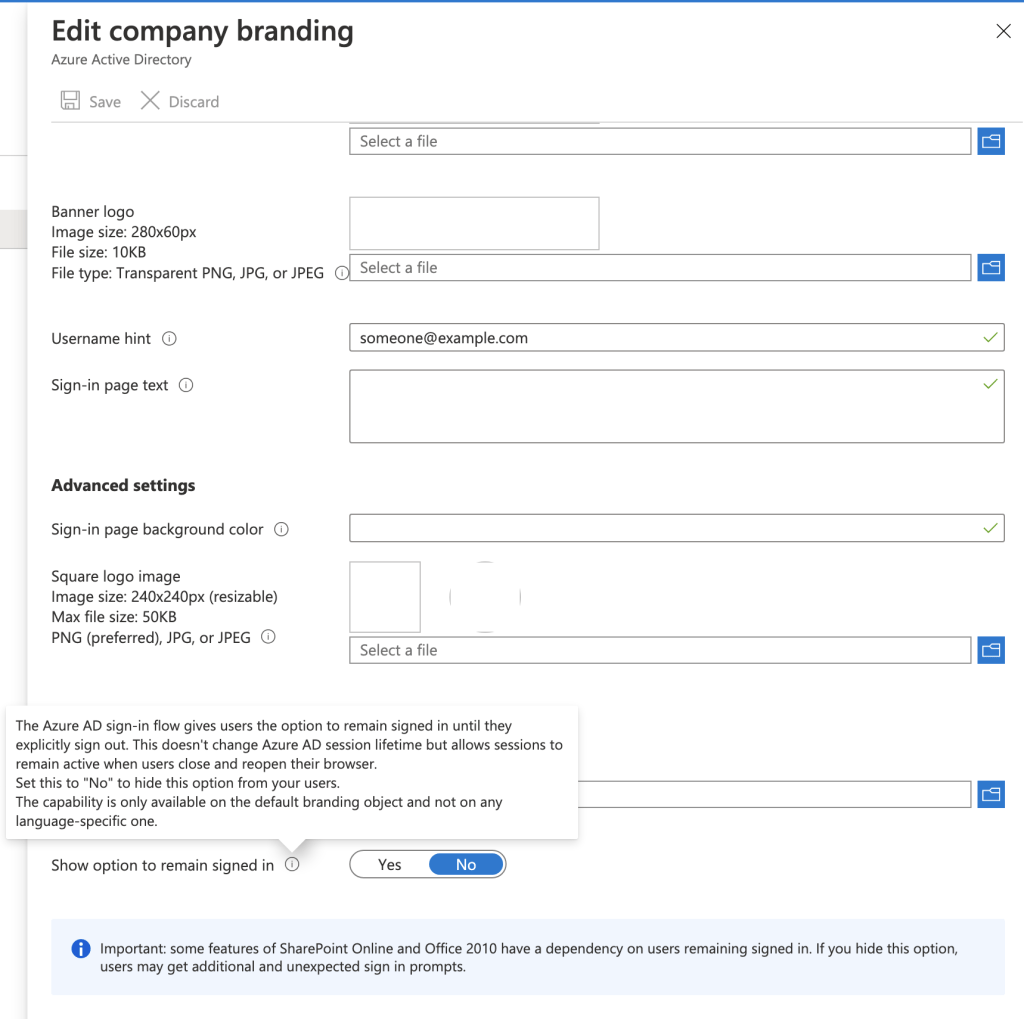
Task: Click info icon next to Banner logo file type
Action: (341, 273)
